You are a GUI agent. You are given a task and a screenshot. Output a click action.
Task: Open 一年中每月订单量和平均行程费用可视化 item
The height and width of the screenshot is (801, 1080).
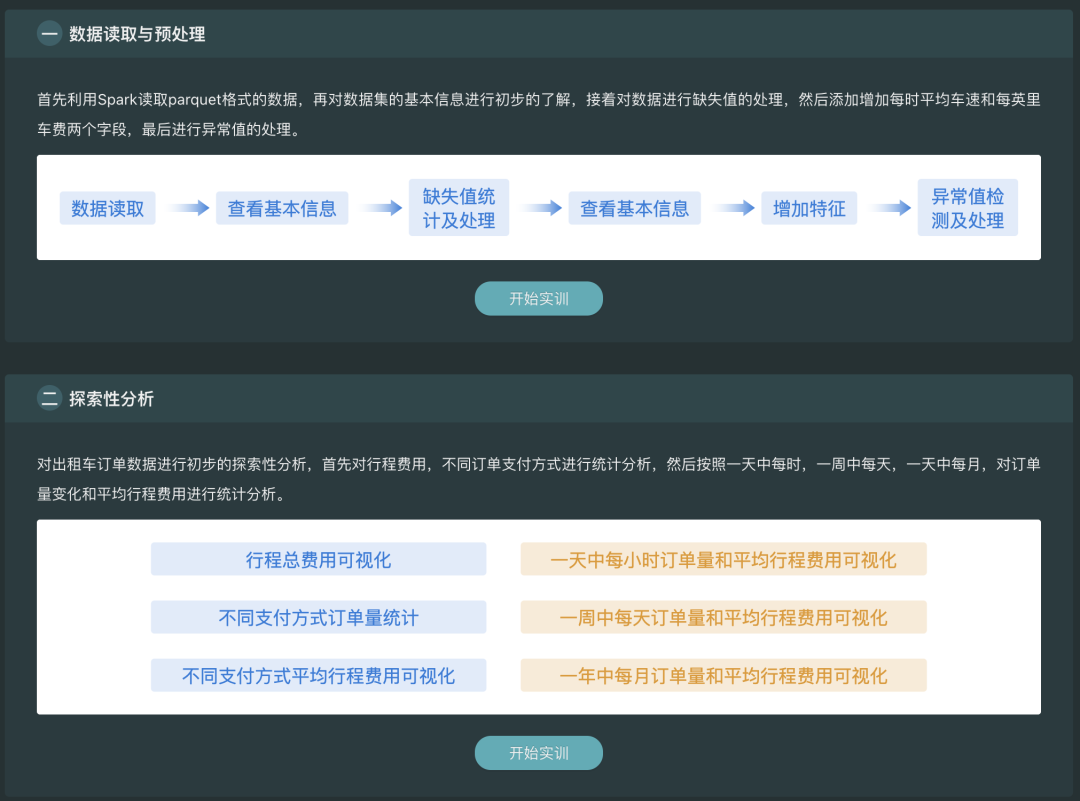(x=723, y=675)
